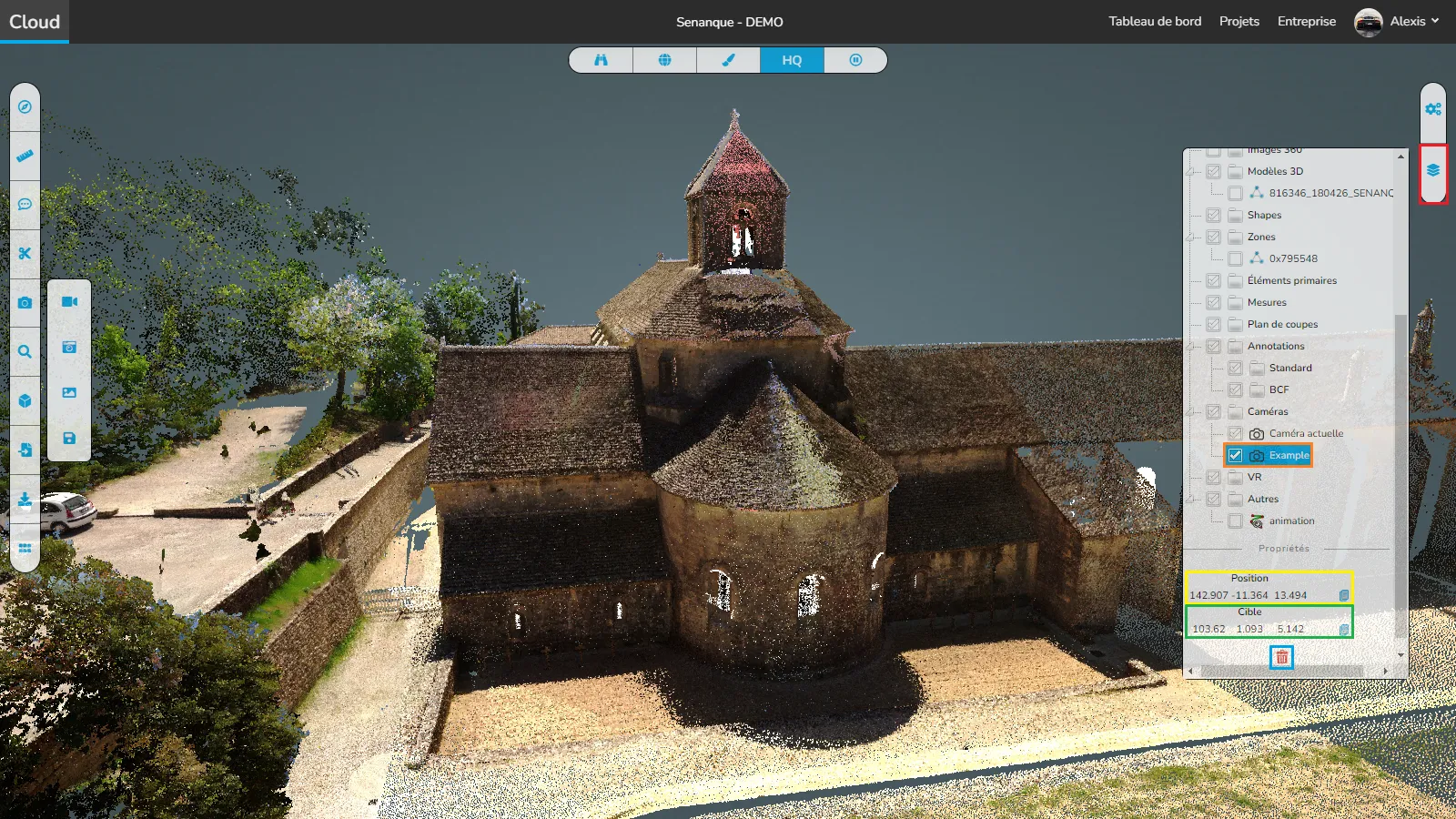This screenshot has height=819, width=1456.
Task: Delete camera with red trash icon
Action: pyautogui.click(x=1282, y=657)
